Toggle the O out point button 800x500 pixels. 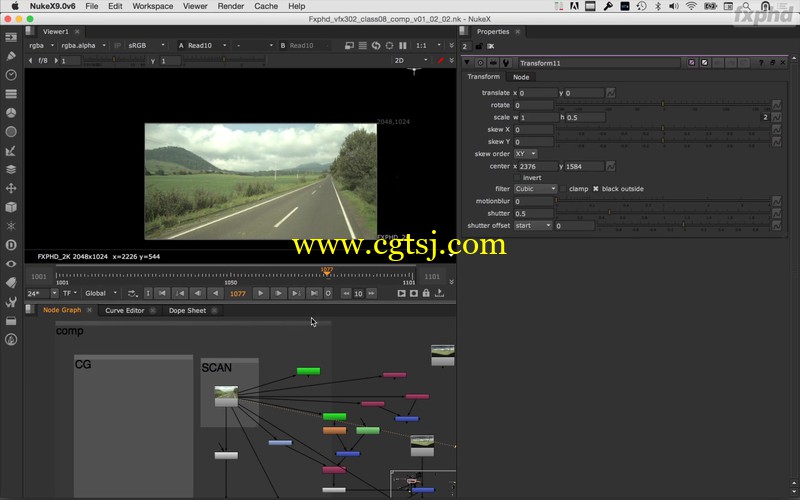[x=328, y=293]
